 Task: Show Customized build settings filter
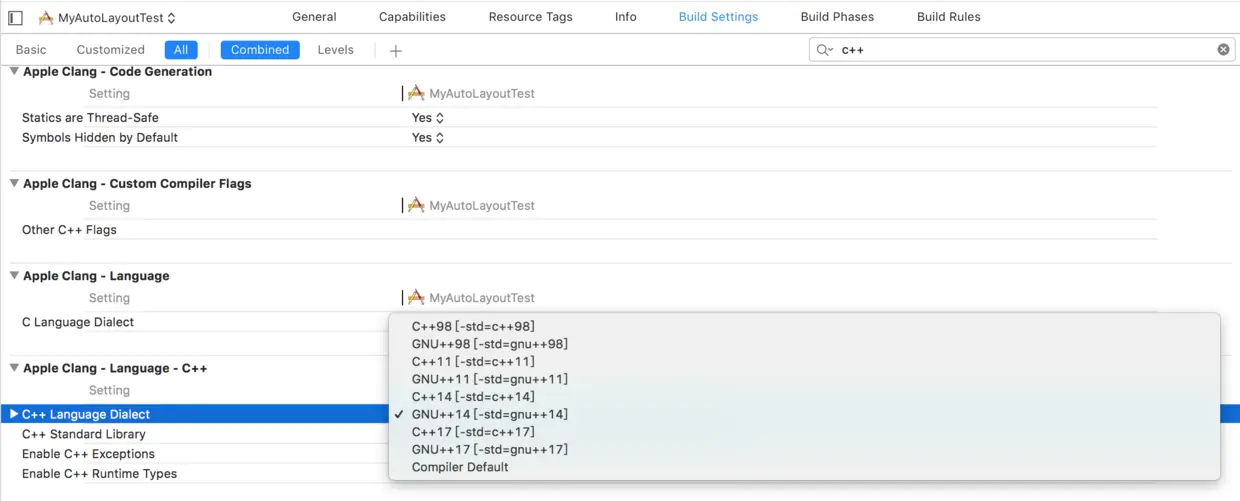tap(111, 50)
